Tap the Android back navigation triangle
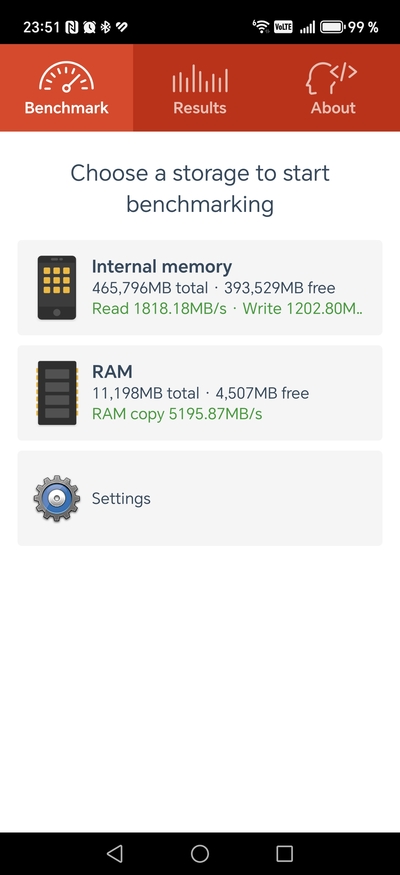Viewport: 400px width, 875px height. pyautogui.click(x=114, y=853)
